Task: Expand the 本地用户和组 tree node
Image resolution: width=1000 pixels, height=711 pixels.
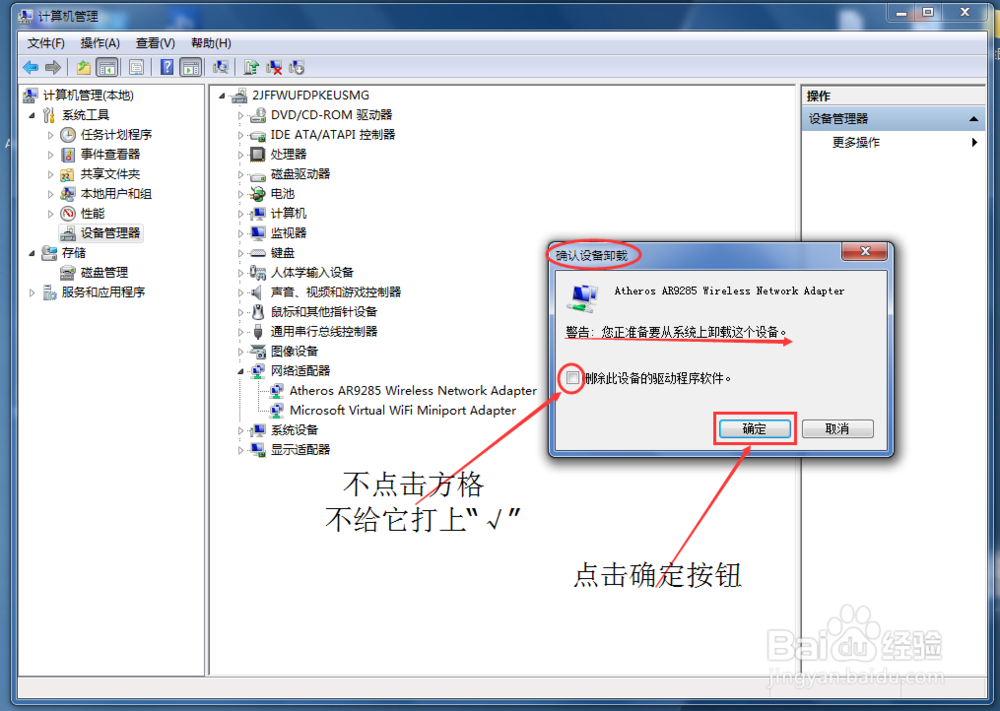Action: point(50,194)
